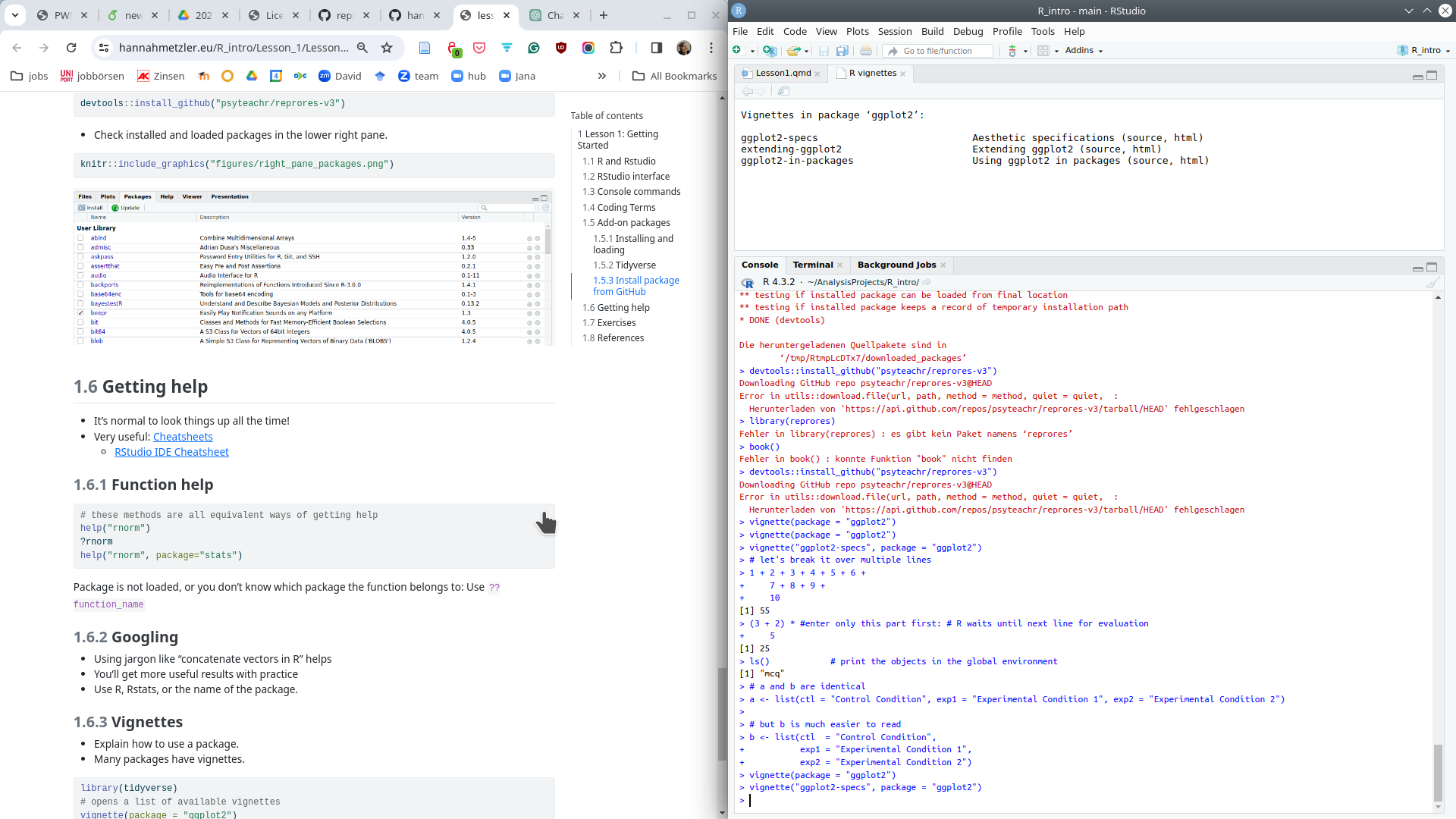
Task: Open the Addins dropdown
Action: click(1084, 51)
